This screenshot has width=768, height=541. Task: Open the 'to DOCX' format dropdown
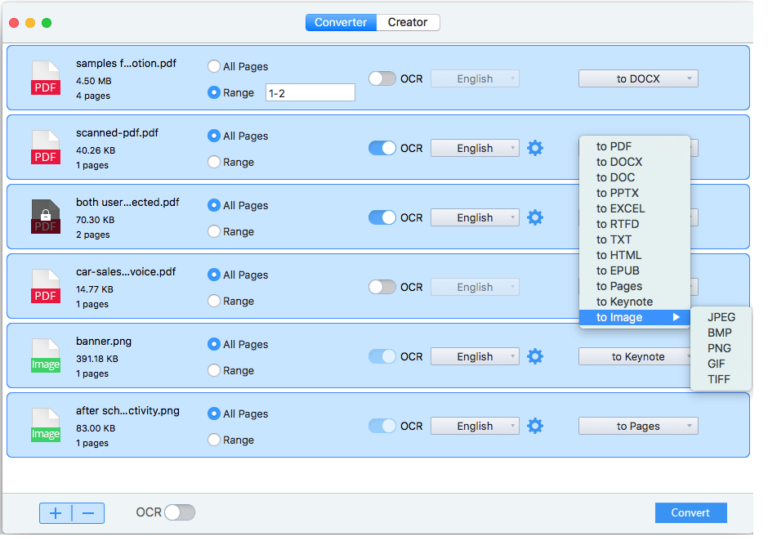pyautogui.click(x=638, y=78)
